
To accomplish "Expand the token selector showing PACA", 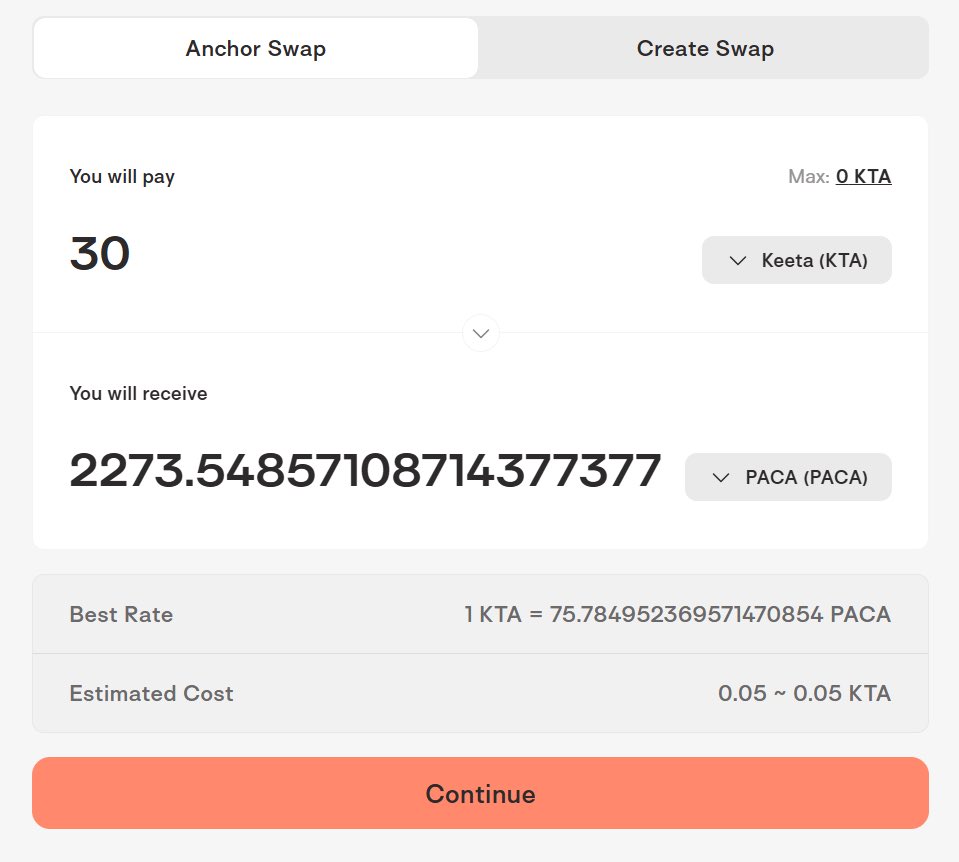I will click(788, 477).
